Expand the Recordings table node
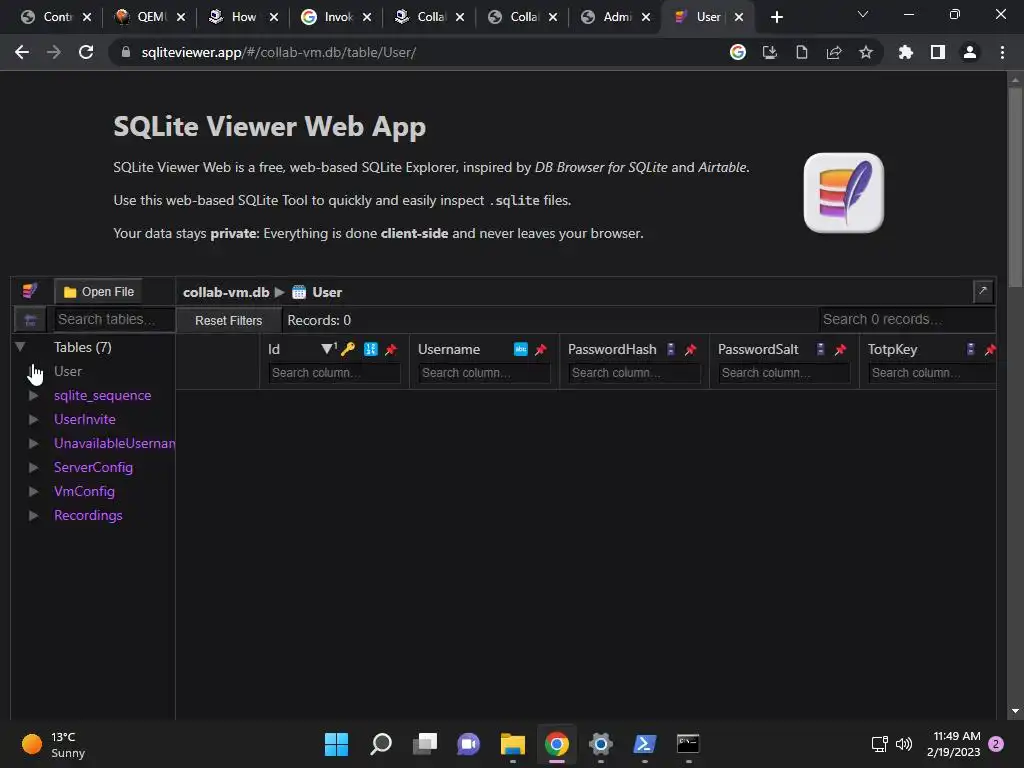This screenshot has width=1024, height=768. (x=33, y=515)
